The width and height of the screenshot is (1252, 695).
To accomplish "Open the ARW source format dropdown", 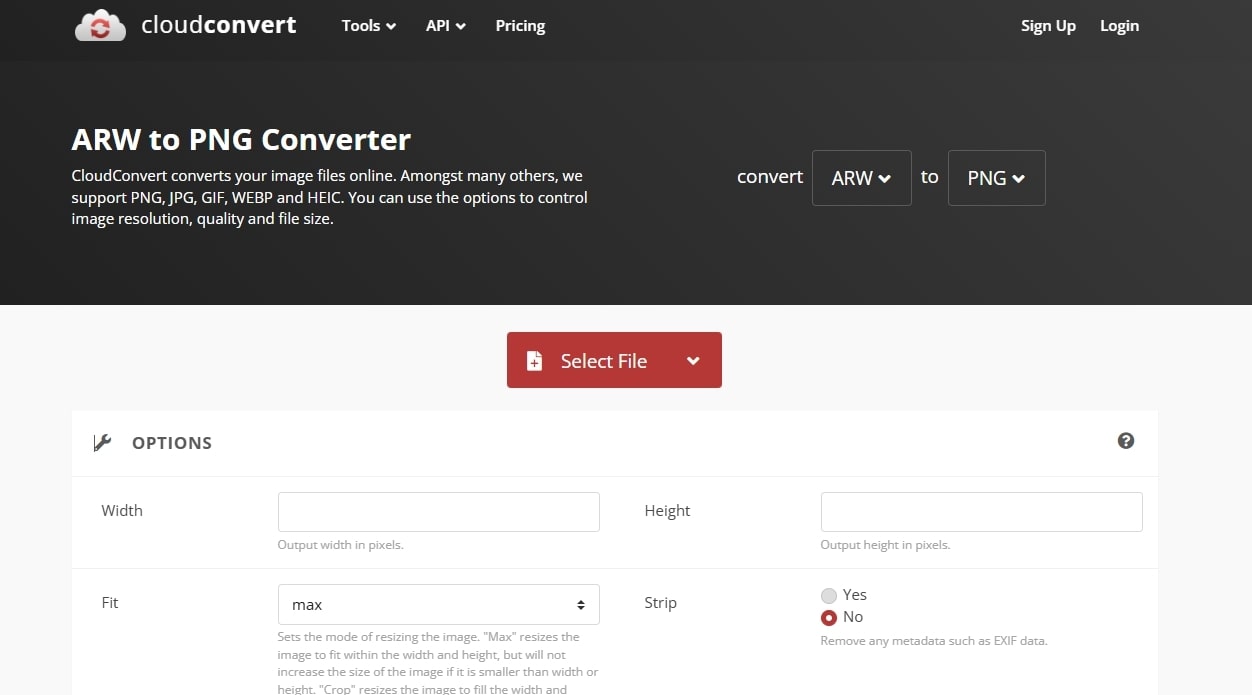I will [x=861, y=178].
